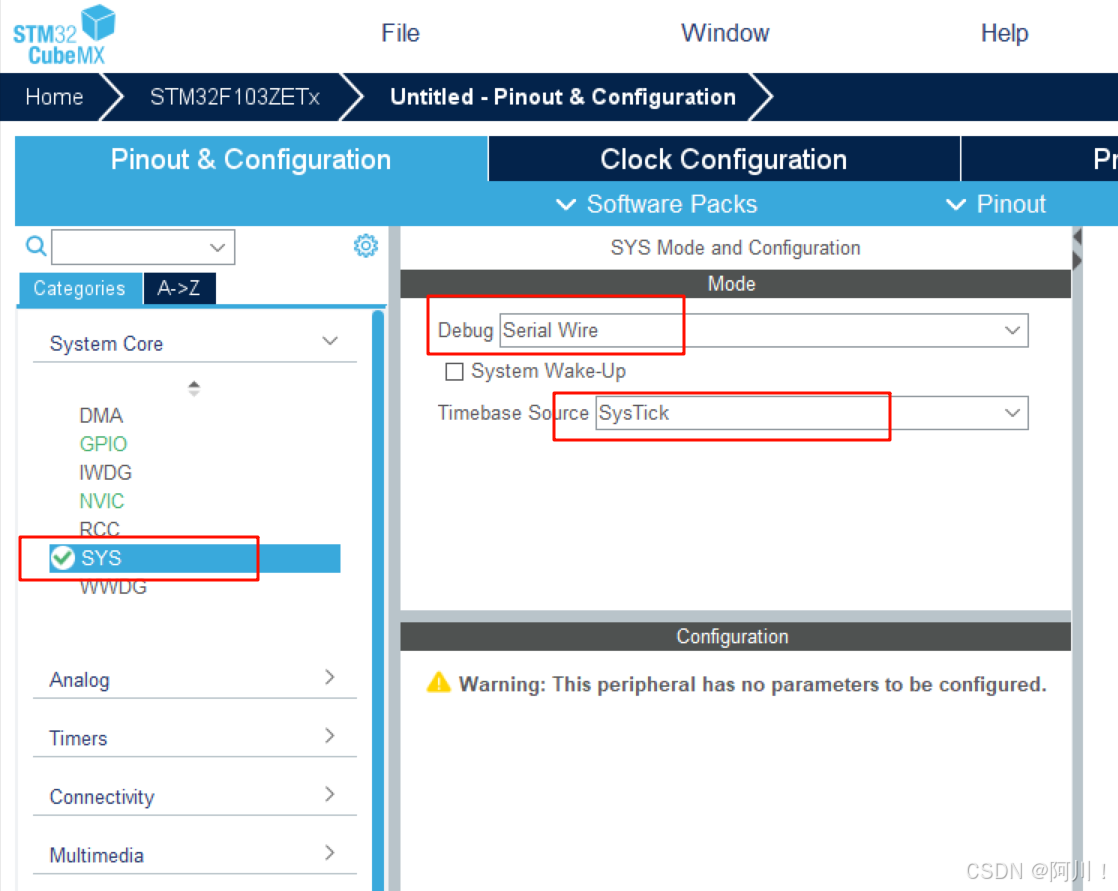The height and width of the screenshot is (891, 1118).
Task: Click the green check icon beside SYS
Action: (x=63, y=557)
